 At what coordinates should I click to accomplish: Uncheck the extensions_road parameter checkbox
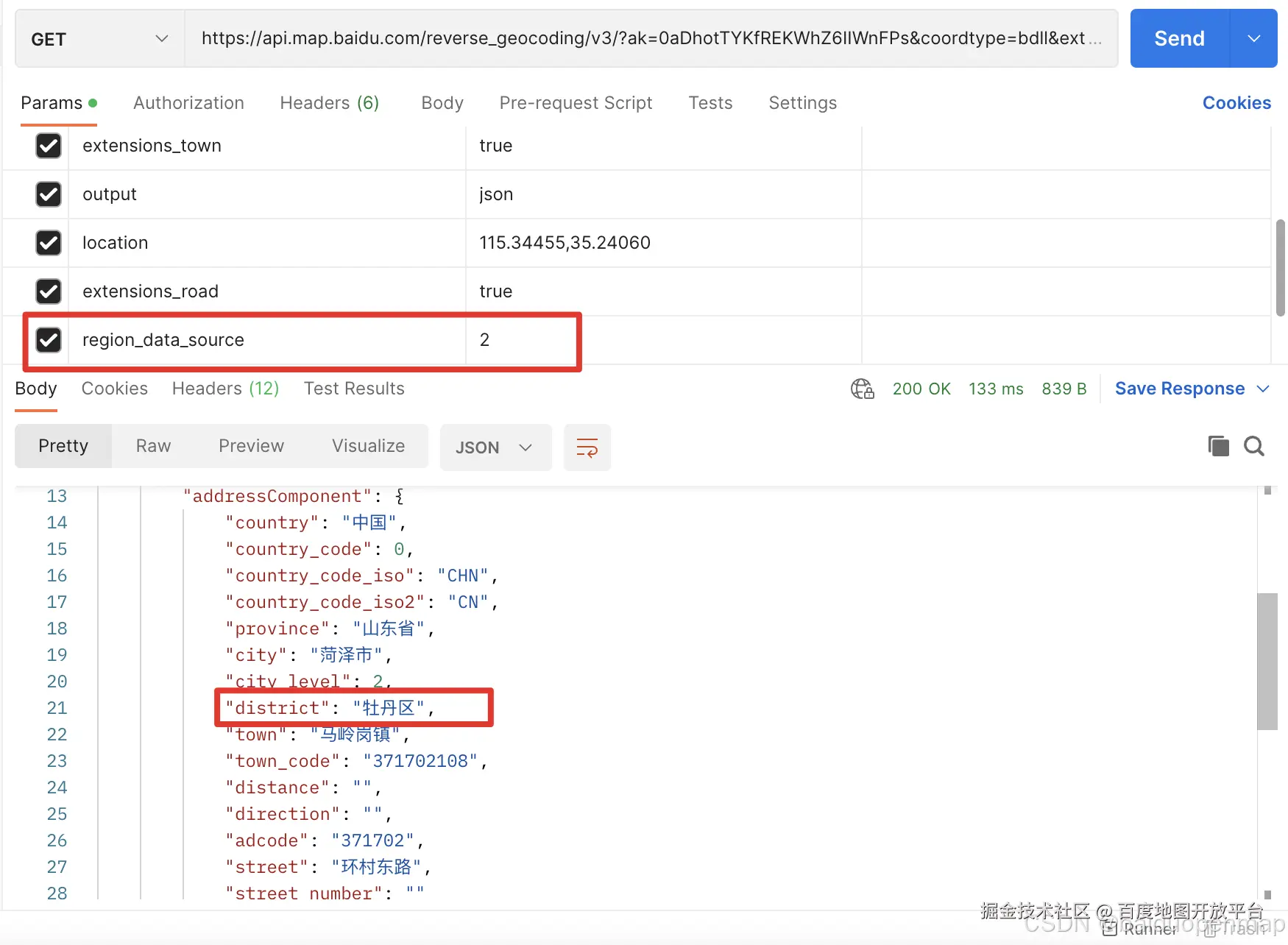coord(49,291)
